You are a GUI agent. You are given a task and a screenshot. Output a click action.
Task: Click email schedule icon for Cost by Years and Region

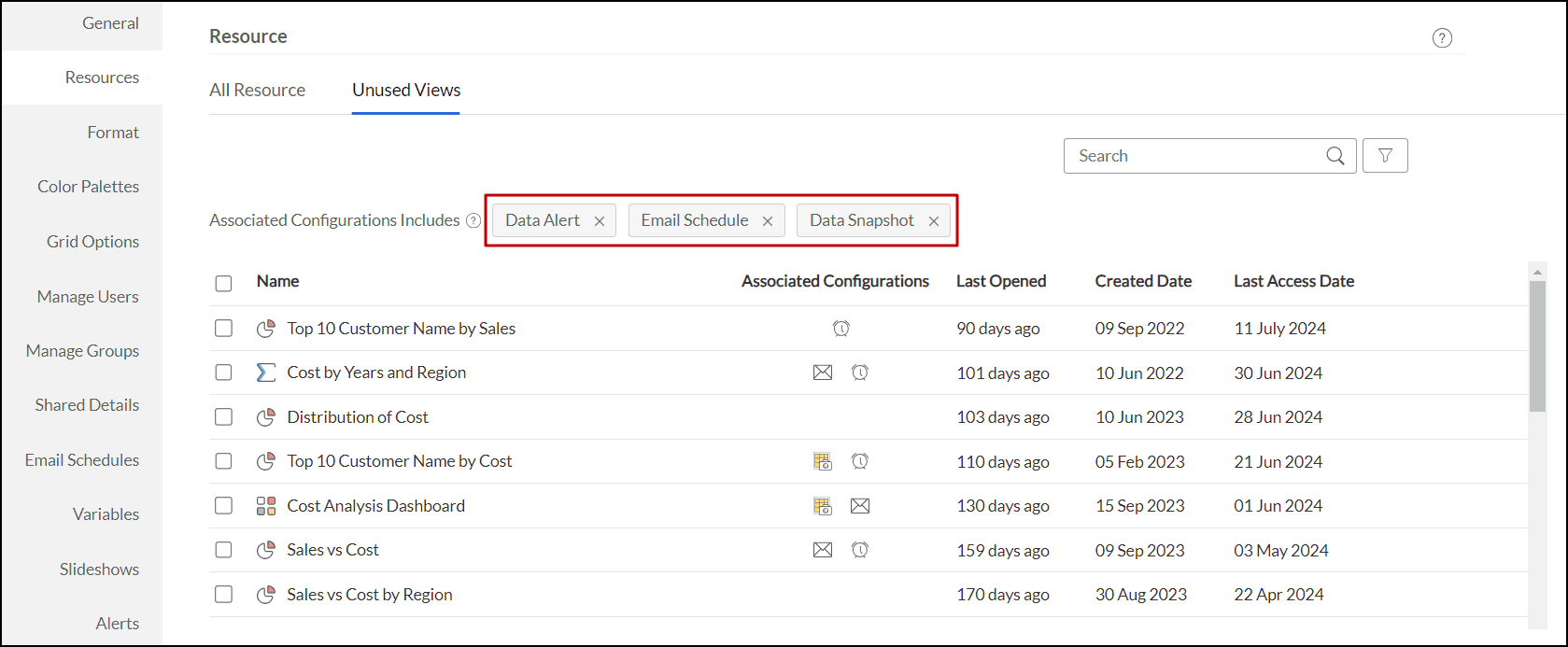coord(822,373)
